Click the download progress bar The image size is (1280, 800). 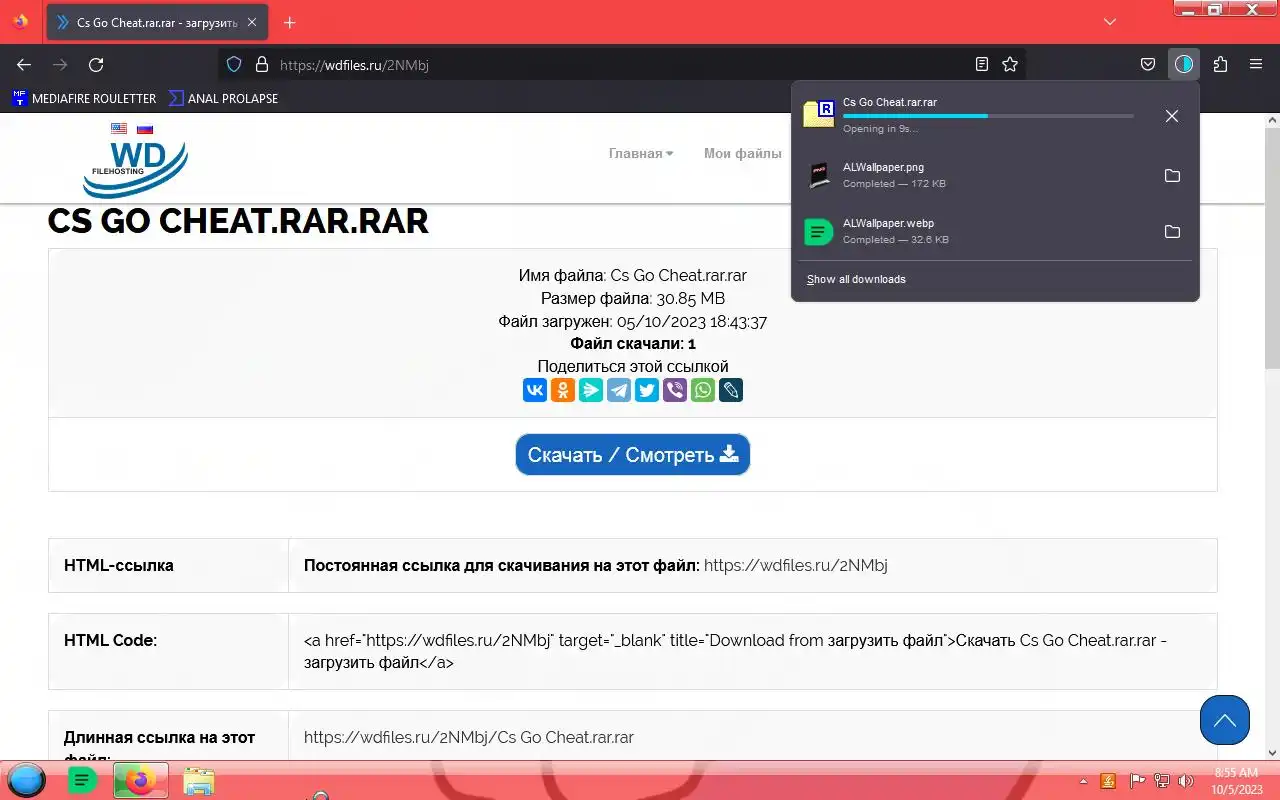988,116
